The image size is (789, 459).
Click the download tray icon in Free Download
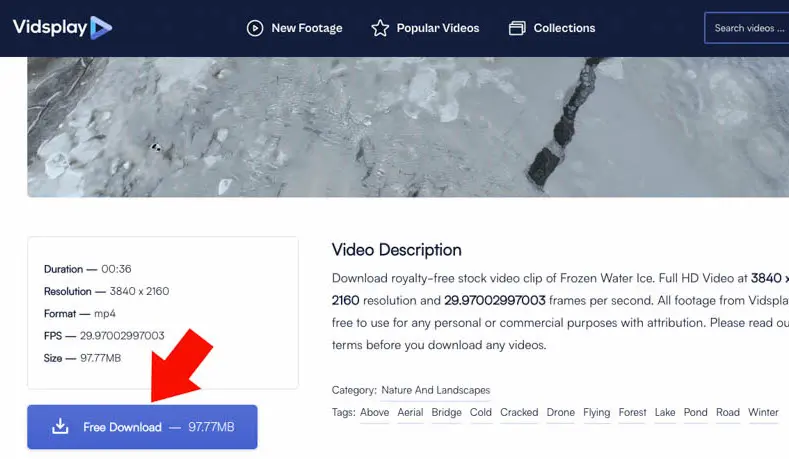point(60,426)
